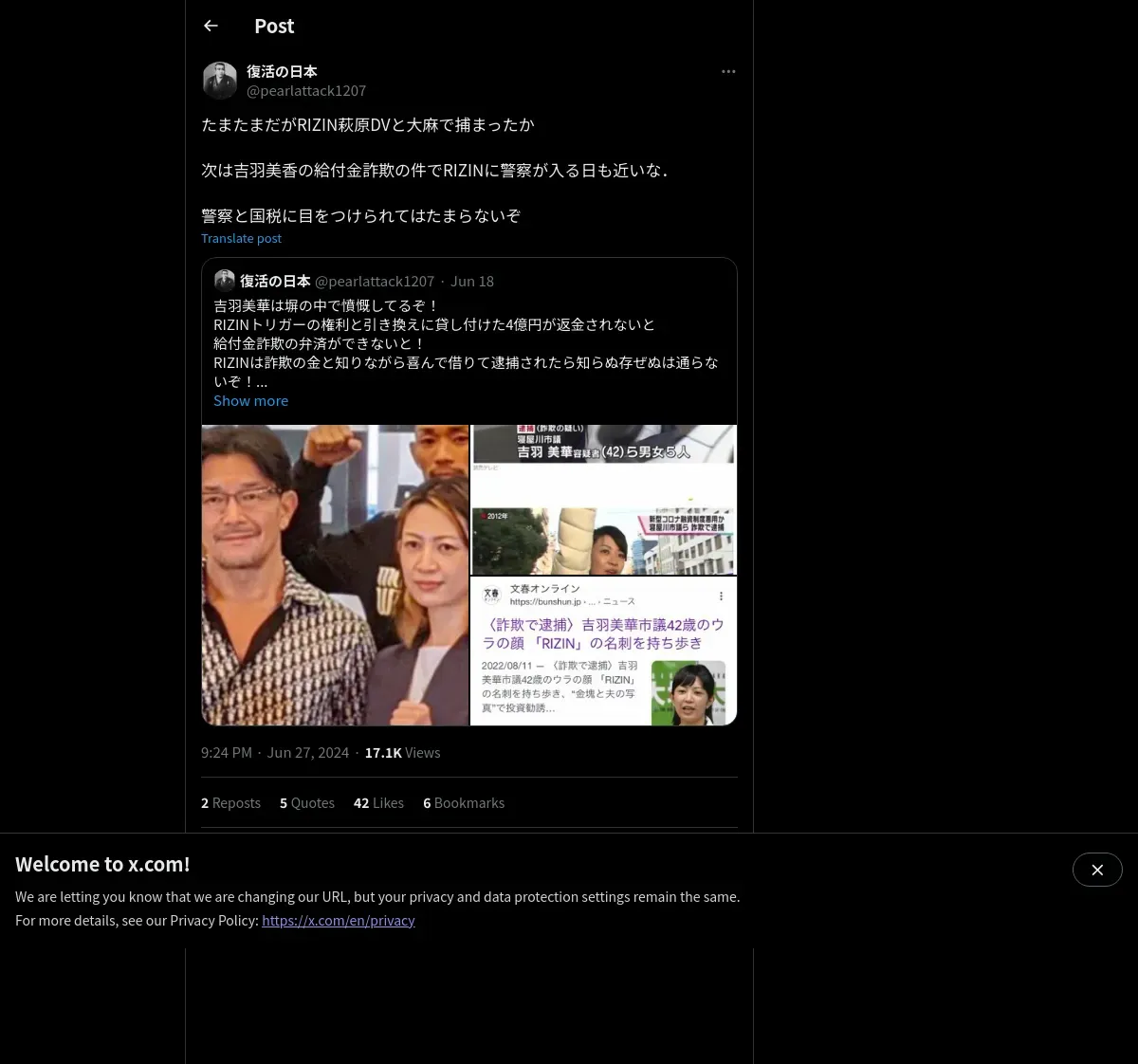
Task: Open quoted post author name 復活の日本
Action: click(x=275, y=281)
